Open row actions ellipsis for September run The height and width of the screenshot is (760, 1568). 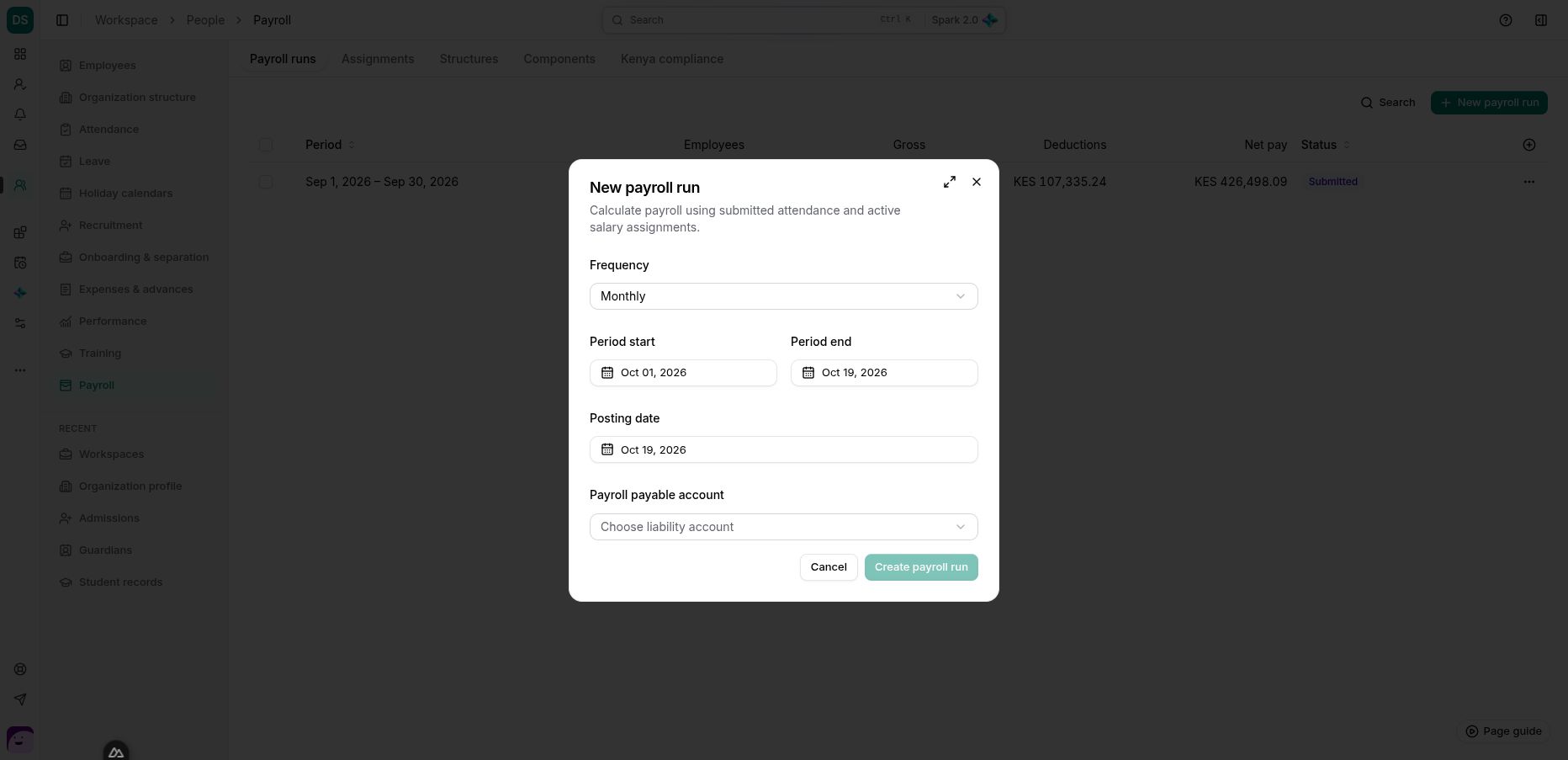click(x=1529, y=182)
